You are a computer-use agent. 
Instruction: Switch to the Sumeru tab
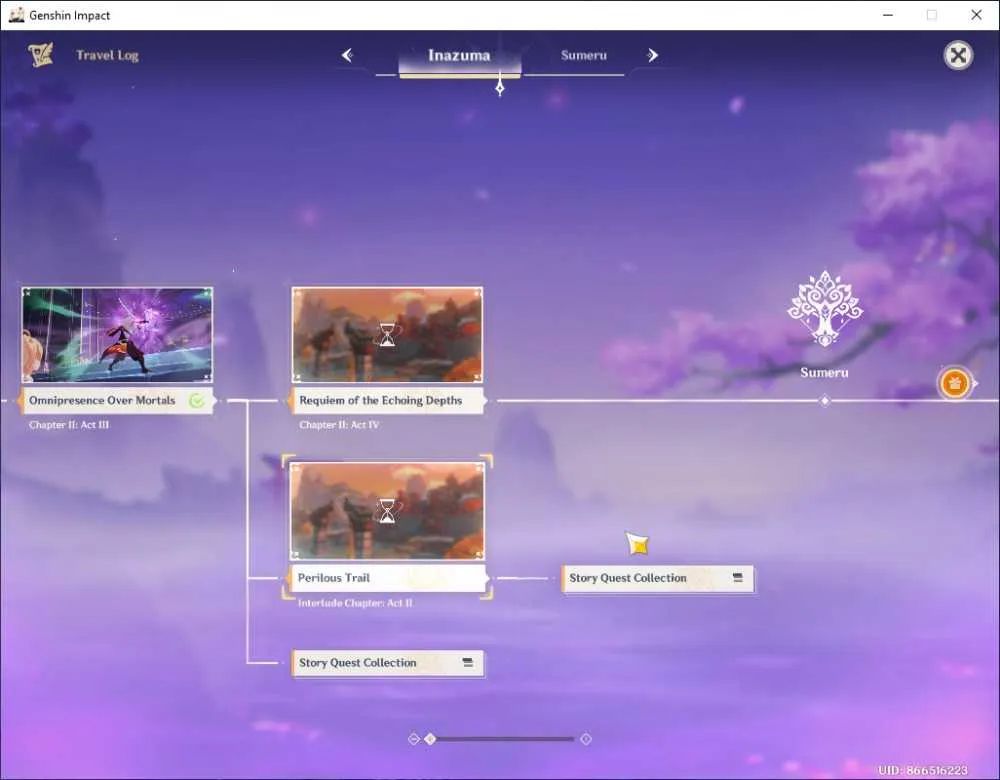(x=584, y=55)
